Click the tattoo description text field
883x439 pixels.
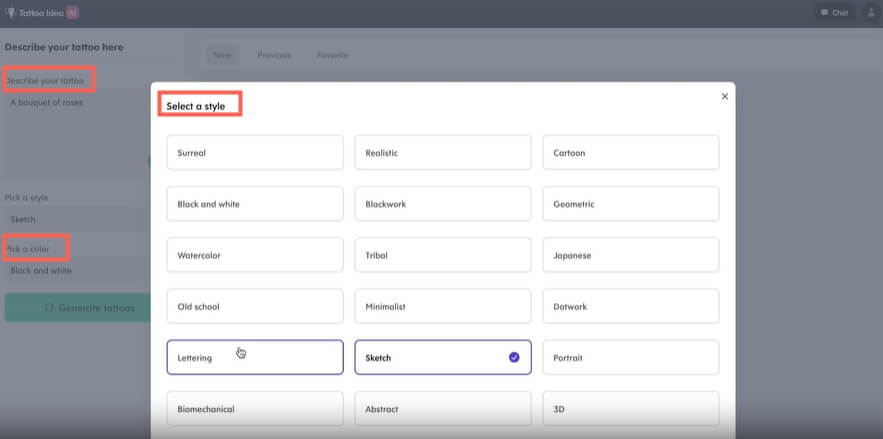(79, 135)
